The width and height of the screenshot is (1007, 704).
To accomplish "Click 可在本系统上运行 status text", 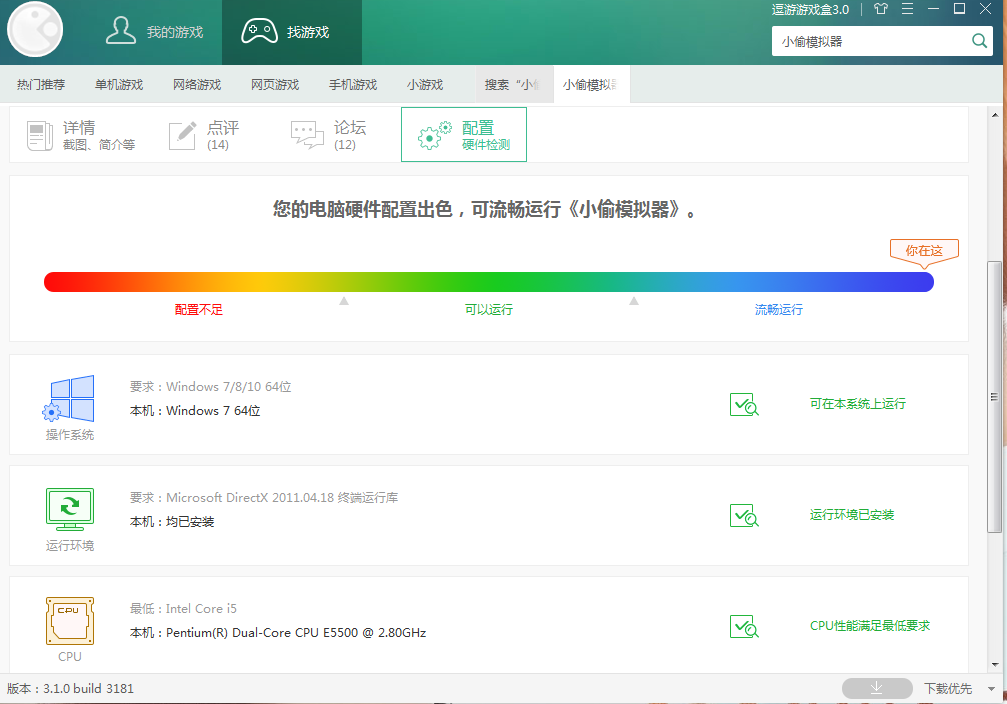I will [858, 404].
